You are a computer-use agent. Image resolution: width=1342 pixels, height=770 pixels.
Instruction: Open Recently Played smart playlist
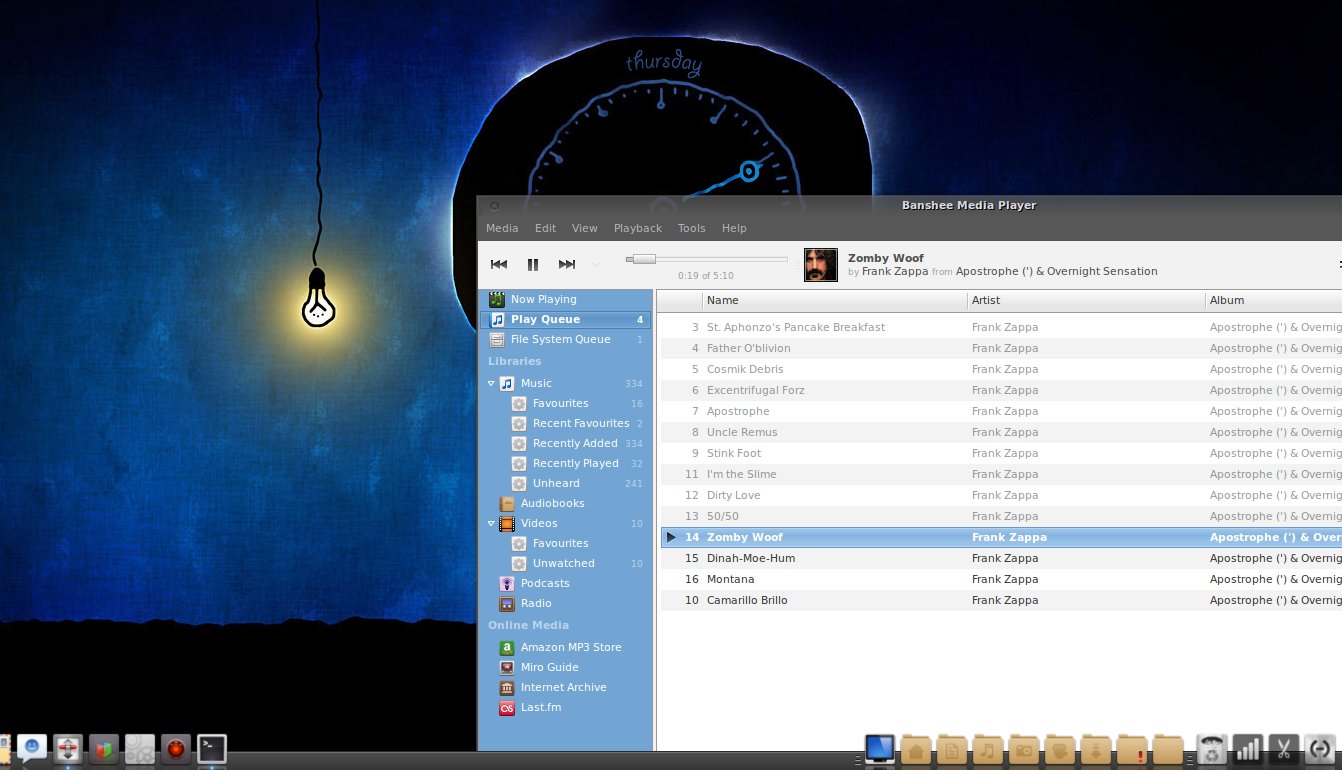click(575, 463)
